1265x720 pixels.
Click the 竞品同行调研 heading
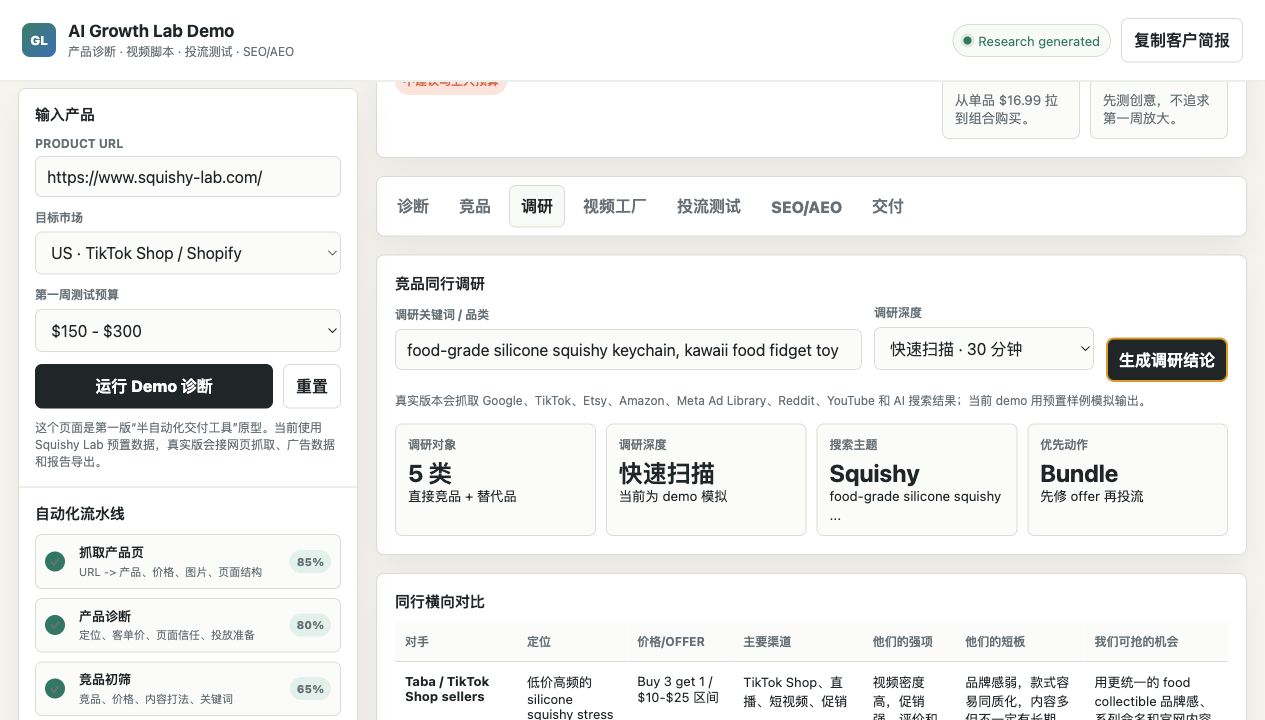440,284
